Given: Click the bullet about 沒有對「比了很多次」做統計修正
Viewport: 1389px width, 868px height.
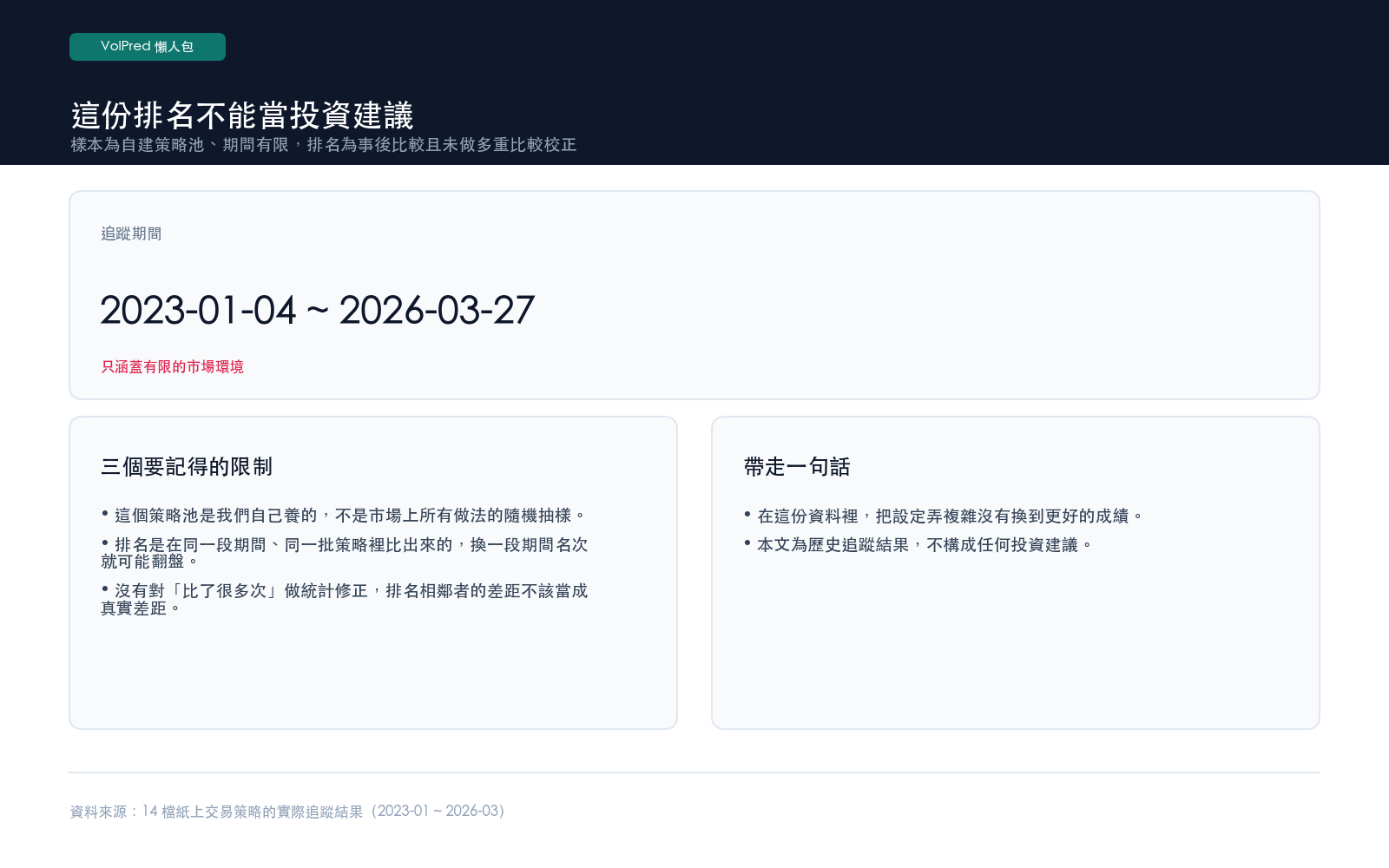Looking at the screenshot, I should click(x=345, y=599).
